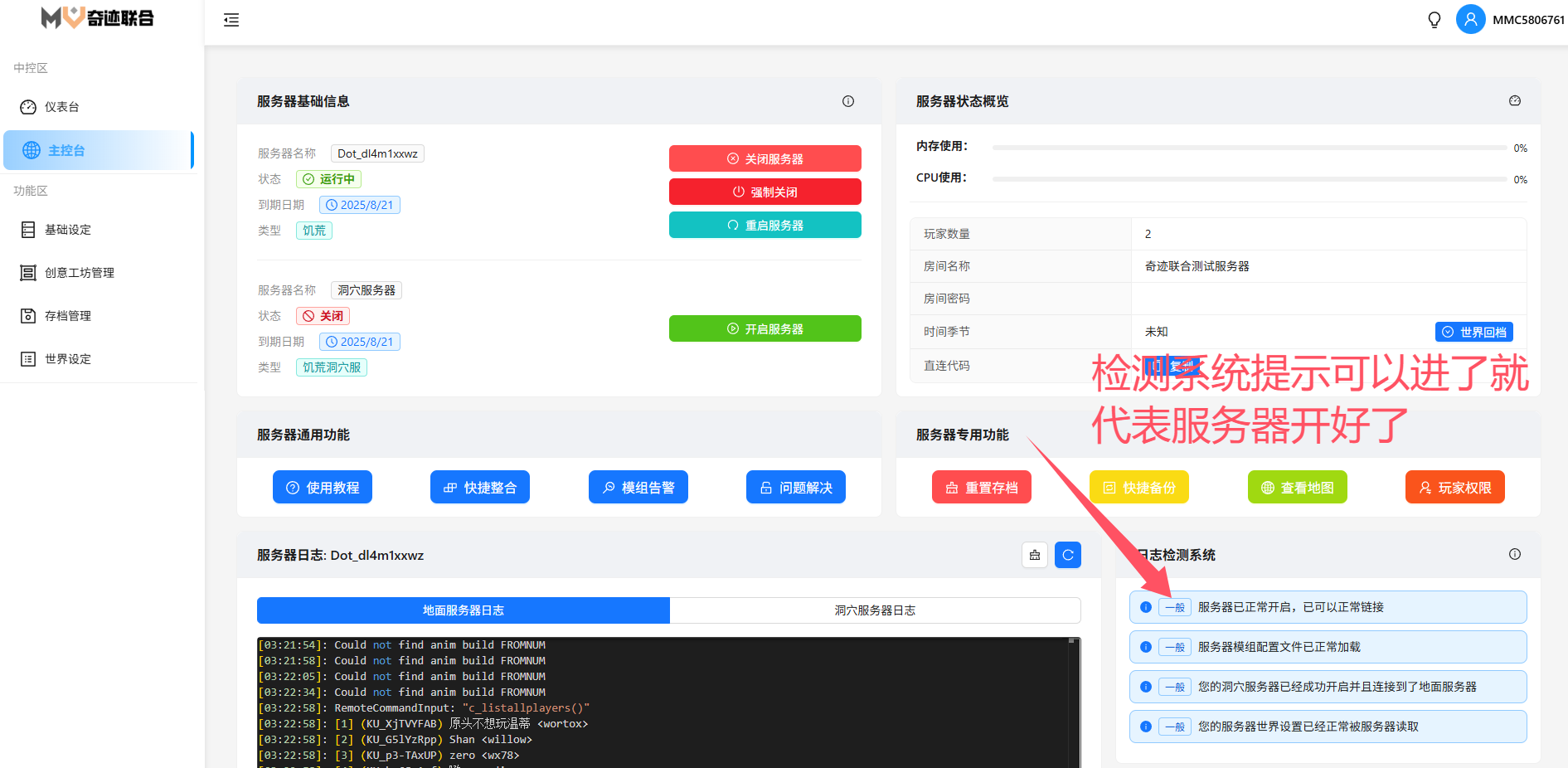The height and width of the screenshot is (768, 1568).
Task: Collapse the sidebar with the menu-fold icon
Action: [x=231, y=20]
